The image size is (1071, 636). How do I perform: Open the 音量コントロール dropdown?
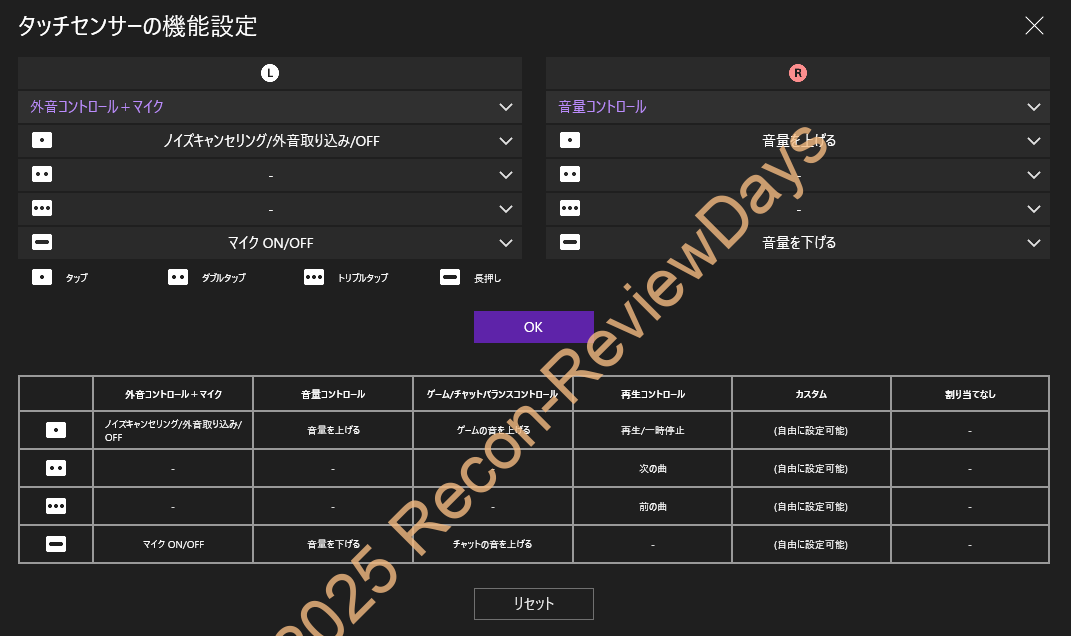coord(1033,107)
